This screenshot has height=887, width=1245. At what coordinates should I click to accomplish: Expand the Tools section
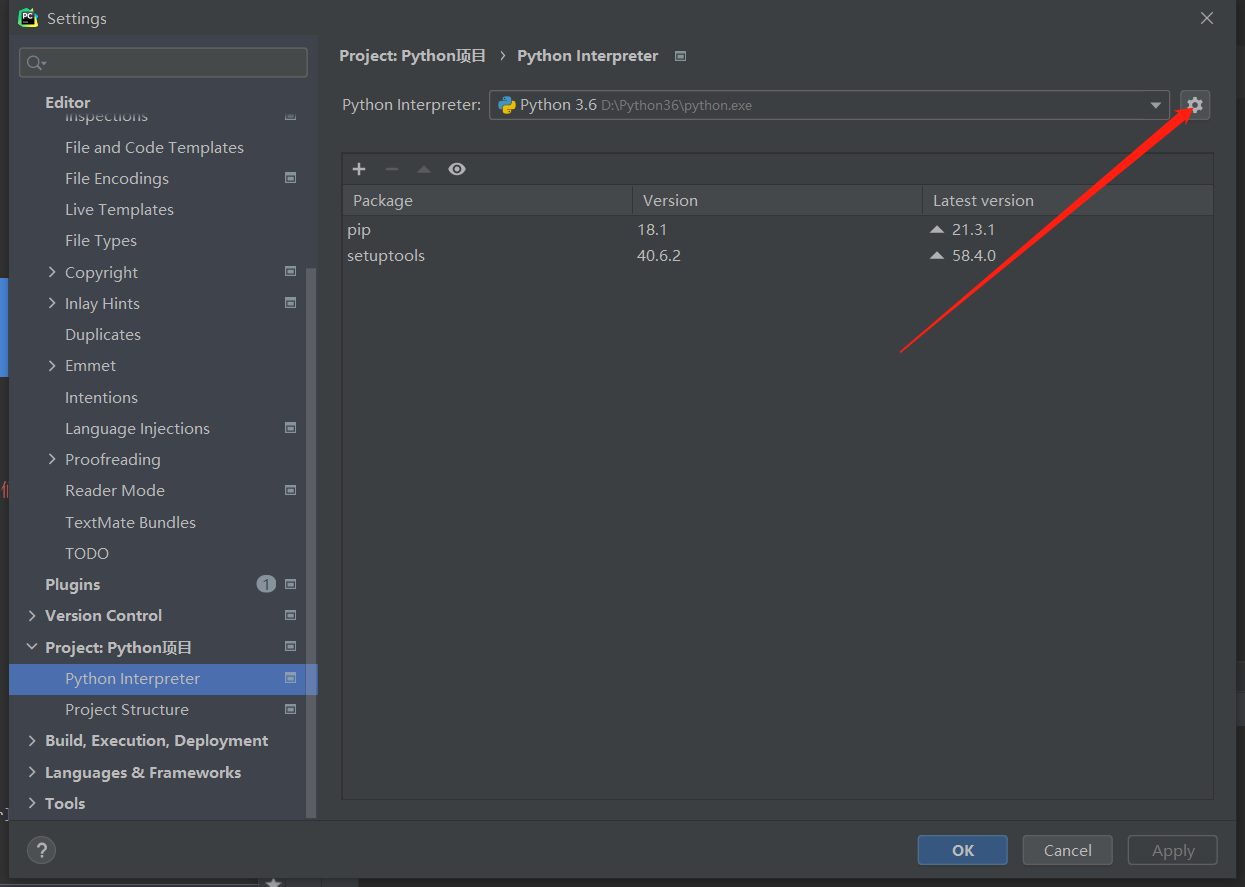coord(32,803)
